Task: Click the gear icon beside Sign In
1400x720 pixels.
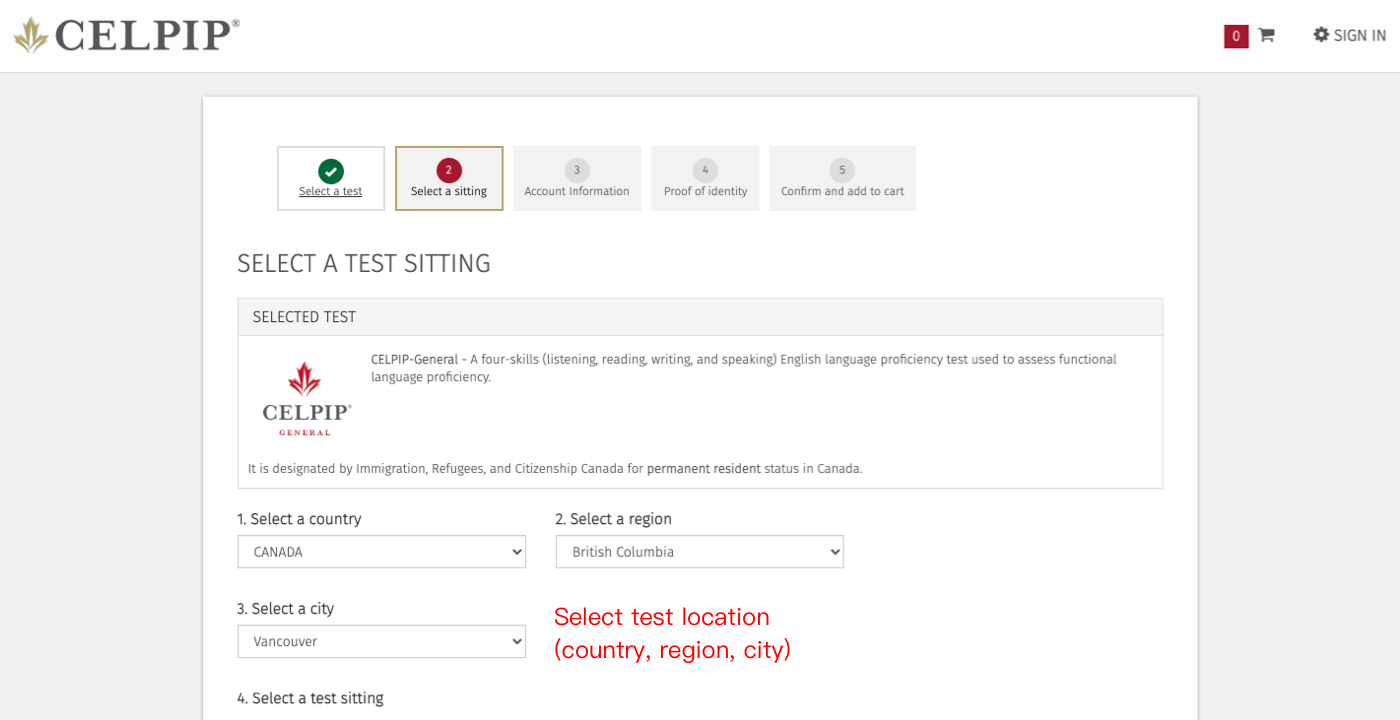Action: pyautogui.click(x=1321, y=35)
